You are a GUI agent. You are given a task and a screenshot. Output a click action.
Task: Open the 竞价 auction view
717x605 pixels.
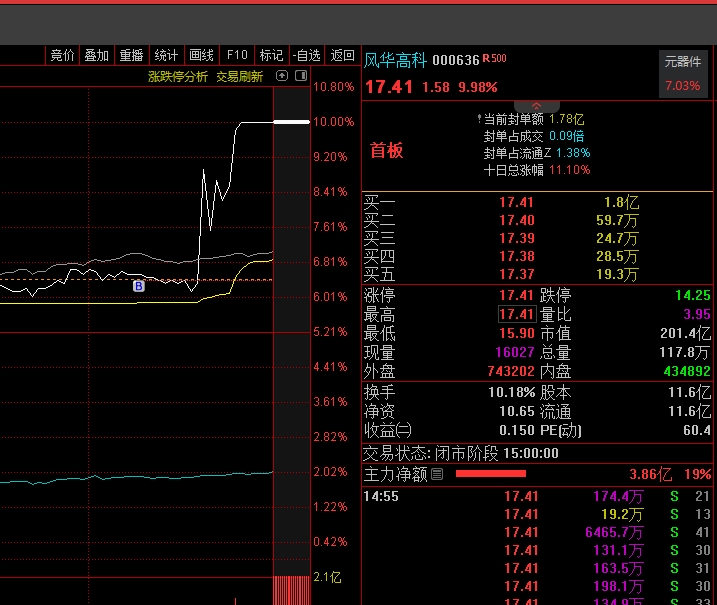[62, 55]
